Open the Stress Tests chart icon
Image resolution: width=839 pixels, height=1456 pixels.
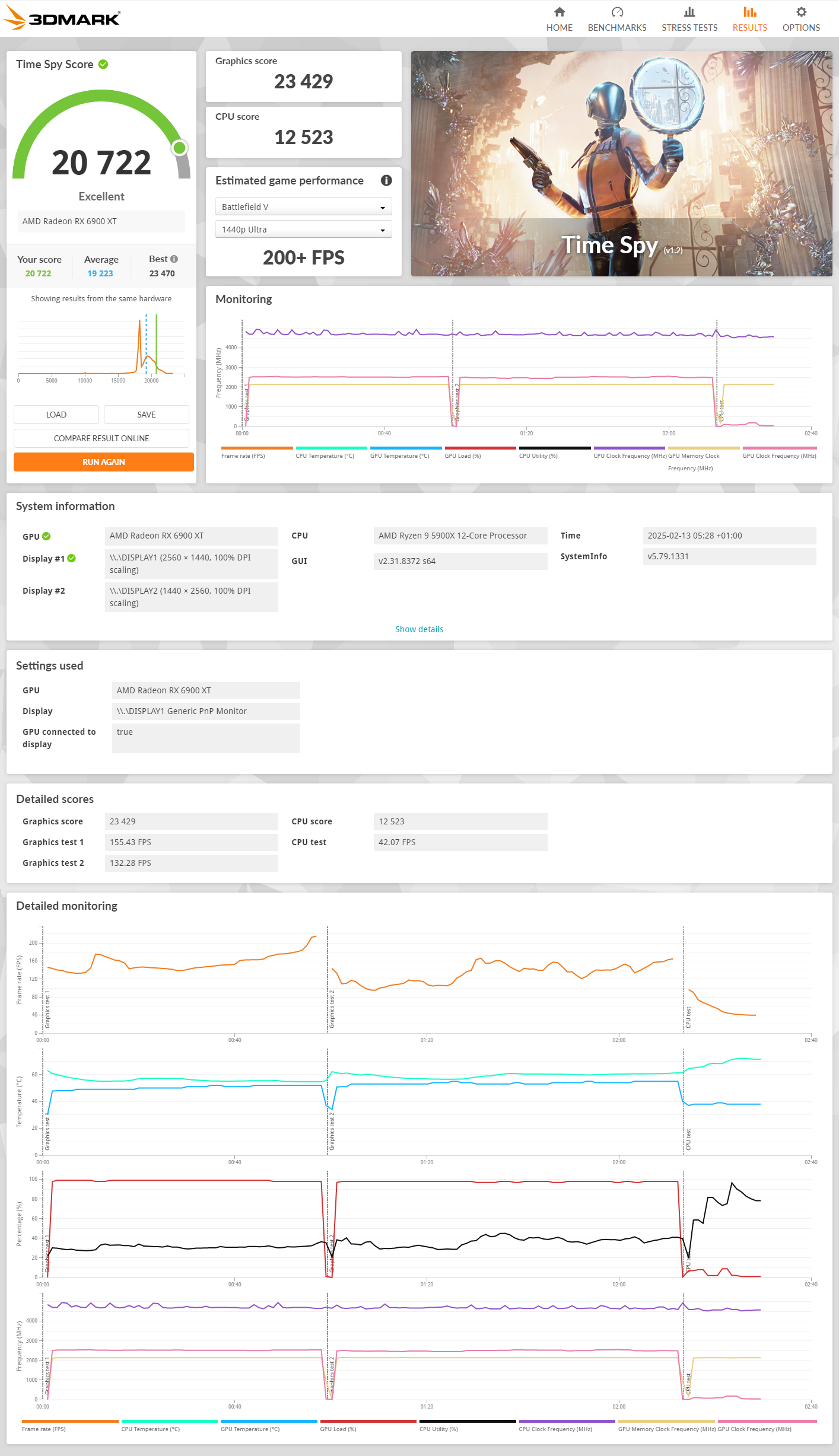[689, 12]
